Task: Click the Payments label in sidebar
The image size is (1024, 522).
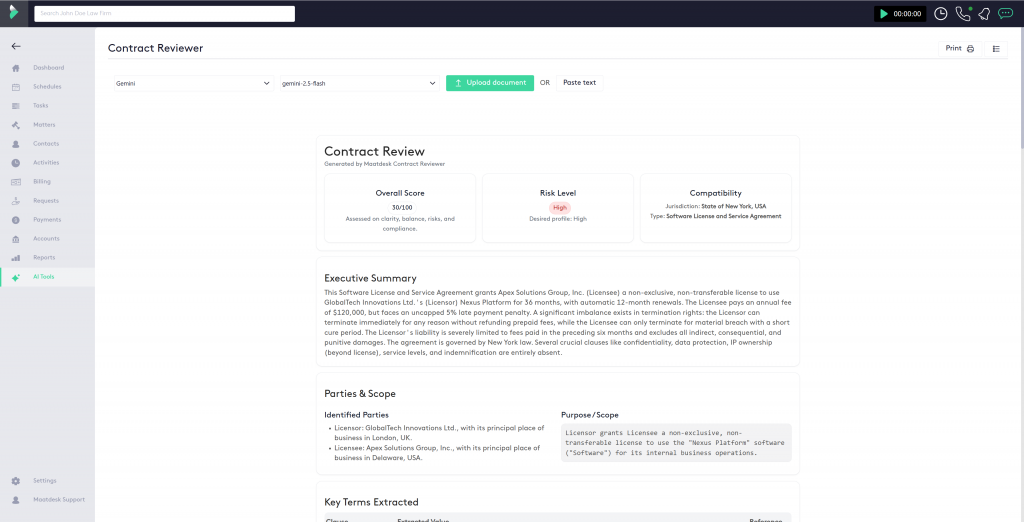Action: pyautogui.click(x=47, y=220)
